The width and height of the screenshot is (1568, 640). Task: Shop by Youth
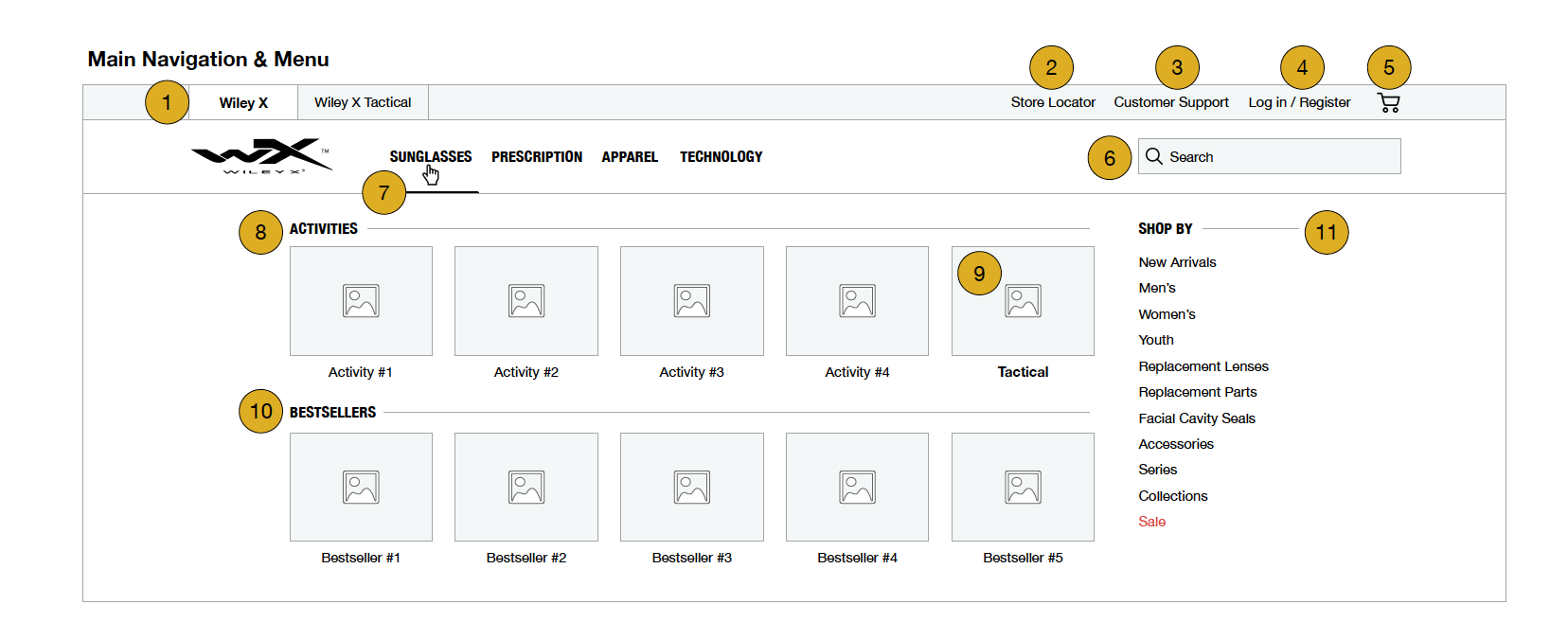1156,340
